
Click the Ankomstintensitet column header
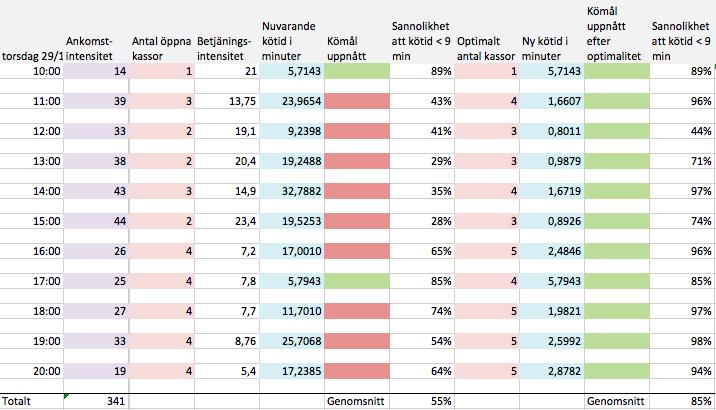(x=89, y=49)
